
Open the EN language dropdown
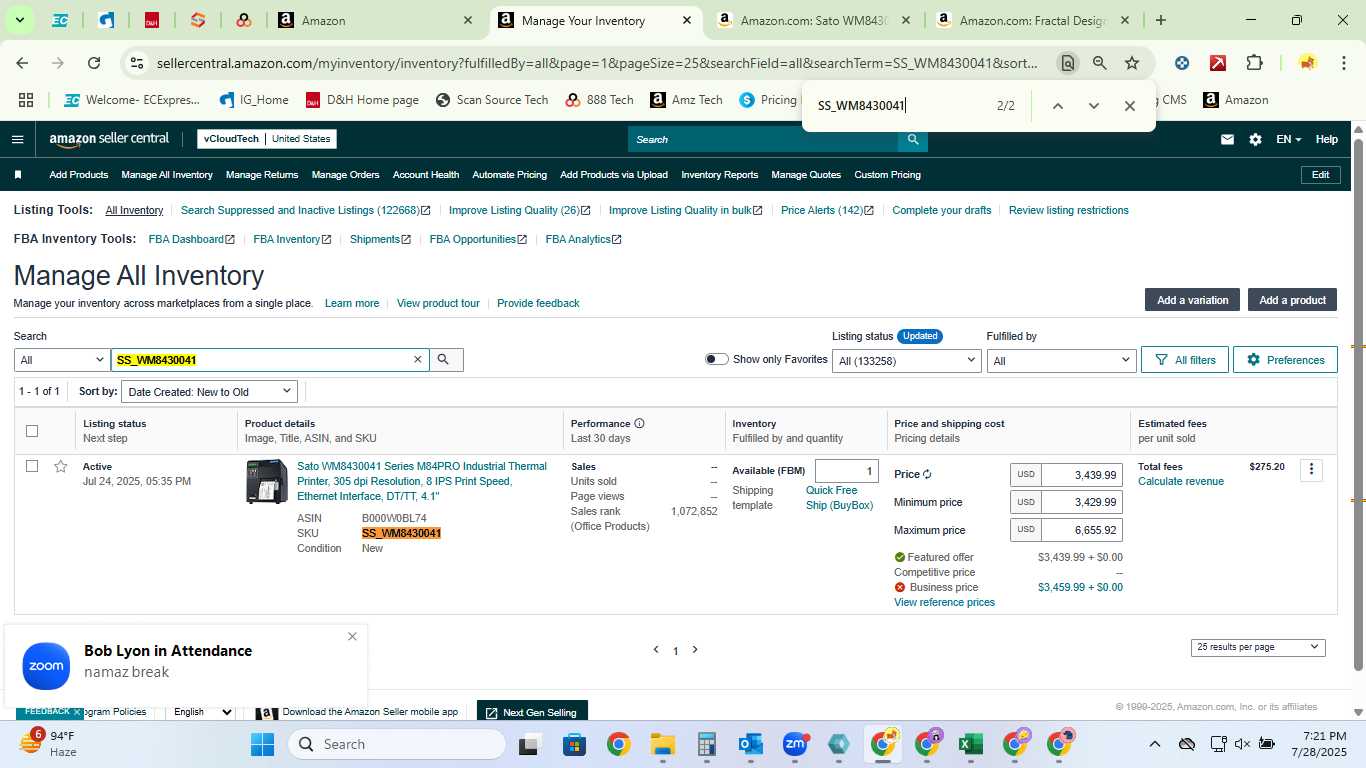(x=1288, y=139)
